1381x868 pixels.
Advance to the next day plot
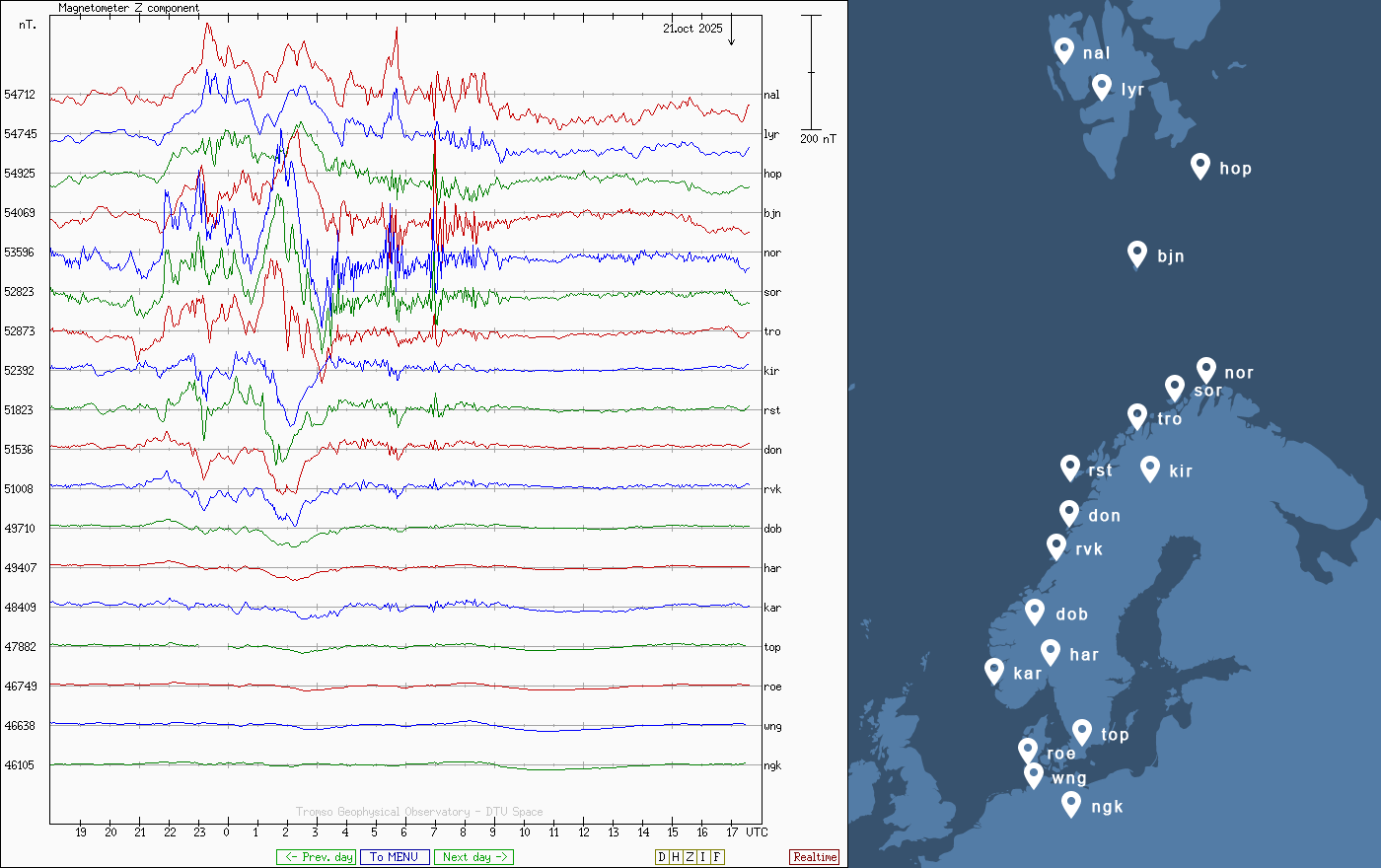473,857
